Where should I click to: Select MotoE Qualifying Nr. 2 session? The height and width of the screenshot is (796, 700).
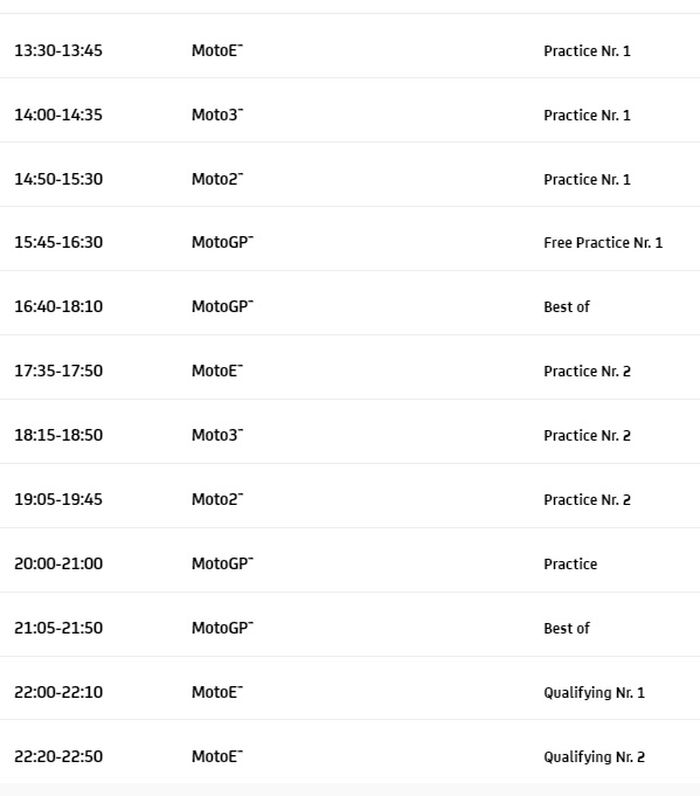click(x=594, y=757)
